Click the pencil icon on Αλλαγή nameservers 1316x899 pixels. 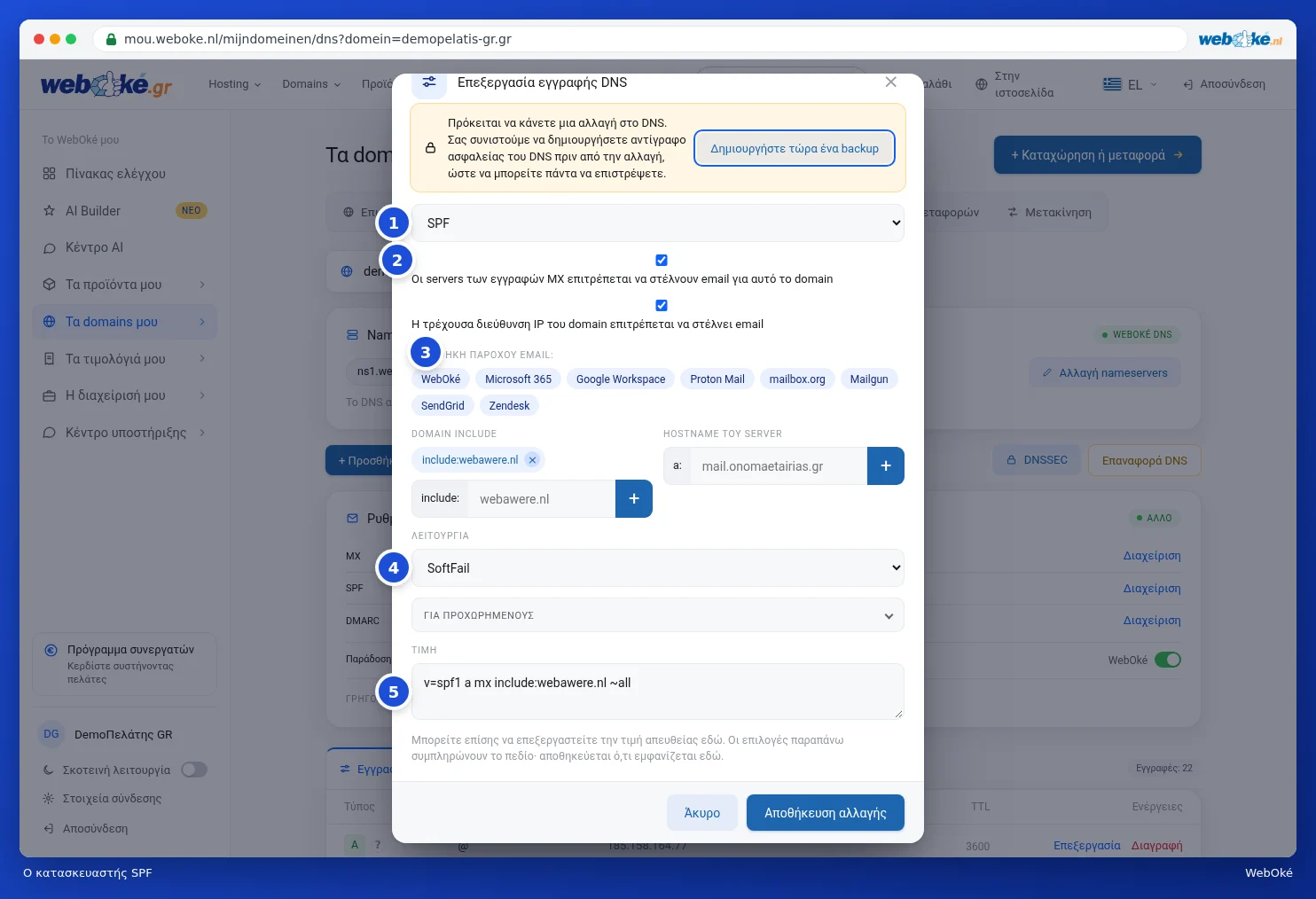(x=1047, y=373)
